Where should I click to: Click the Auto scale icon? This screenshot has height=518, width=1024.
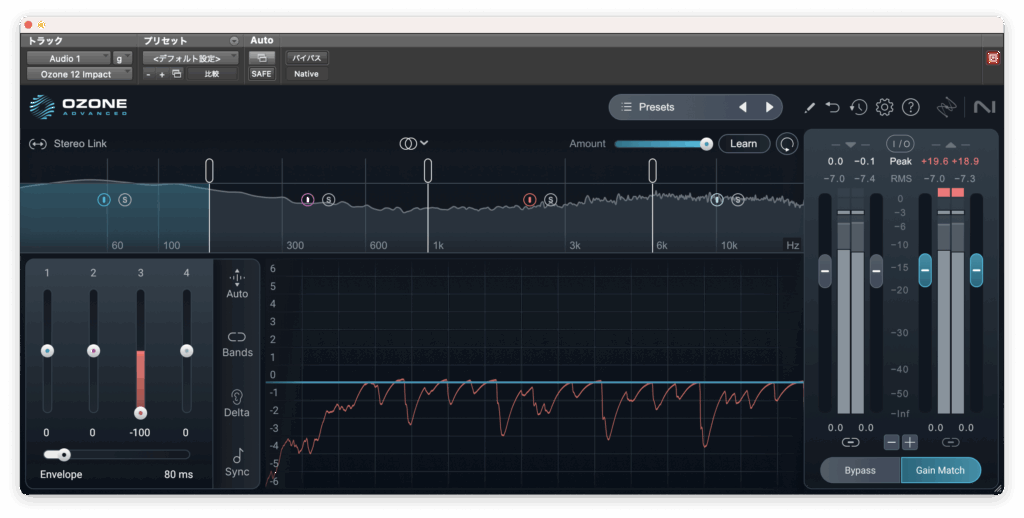coord(237,283)
